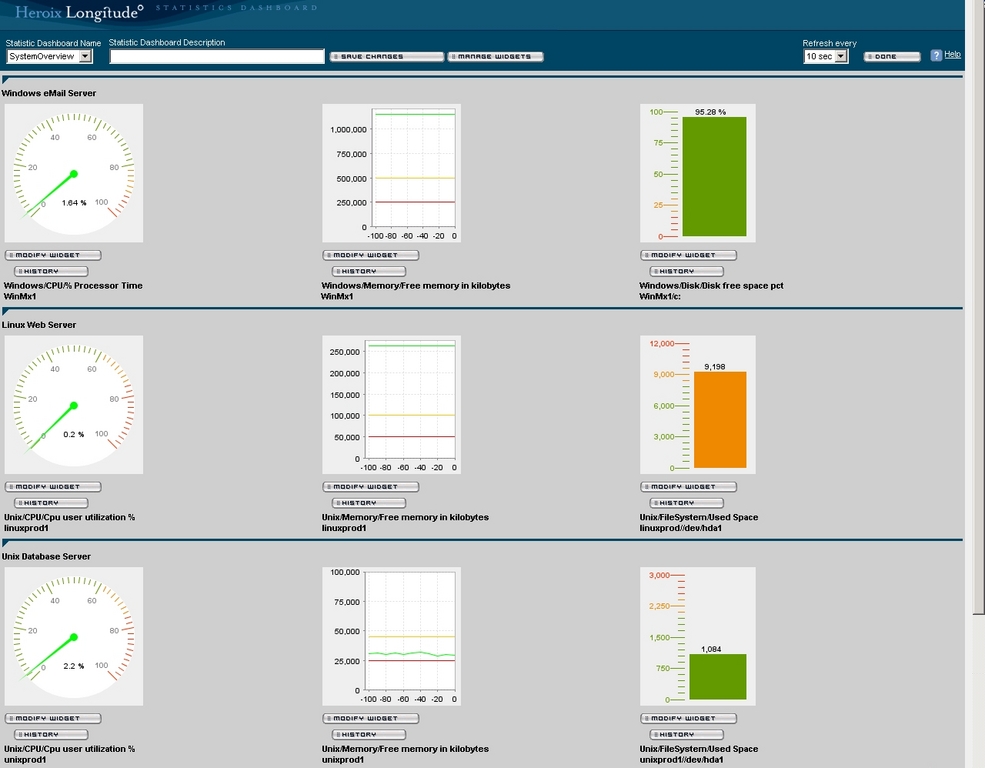Show History for linuxprod1 CPU utilization gauge
985x768 pixels.
point(51,503)
